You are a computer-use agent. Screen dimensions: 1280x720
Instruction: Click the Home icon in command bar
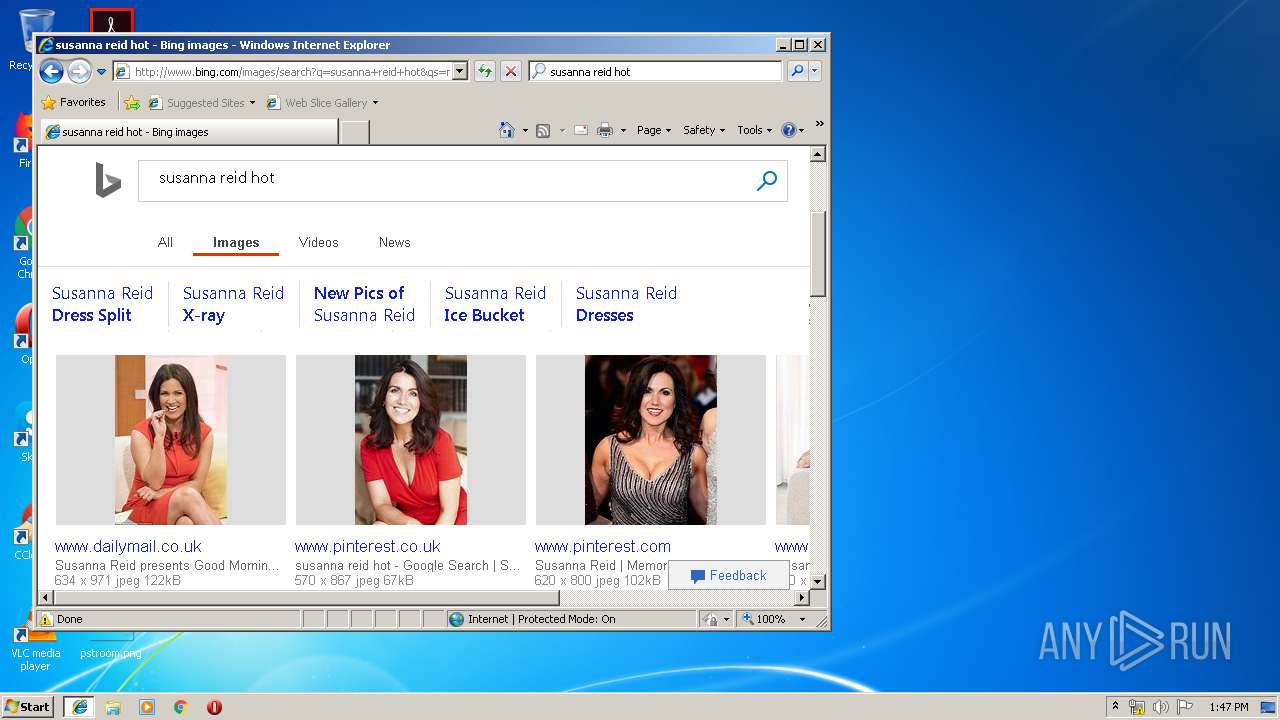point(507,130)
